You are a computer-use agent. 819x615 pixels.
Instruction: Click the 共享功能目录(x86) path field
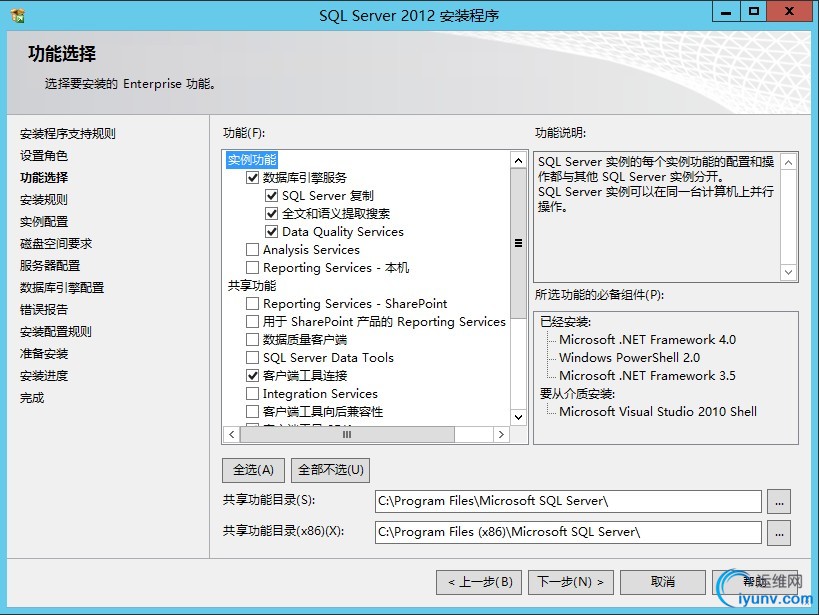(x=568, y=532)
